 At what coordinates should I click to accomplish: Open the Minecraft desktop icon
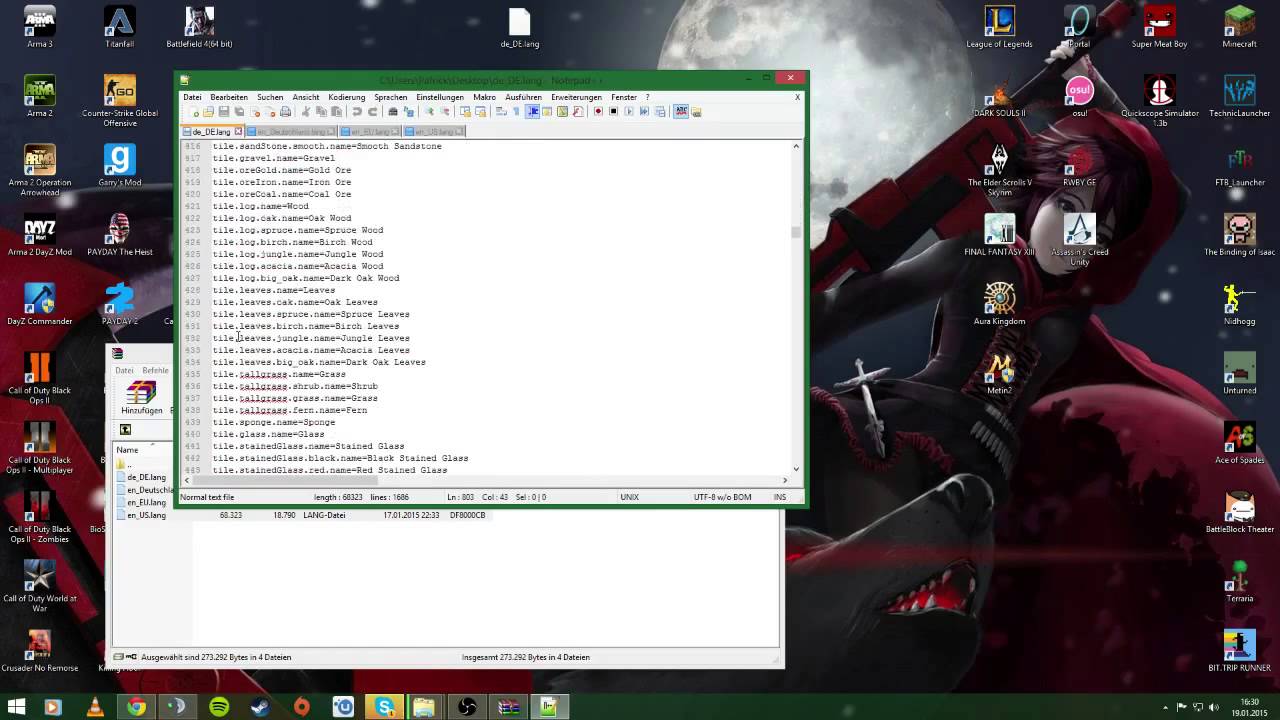click(x=1239, y=27)
